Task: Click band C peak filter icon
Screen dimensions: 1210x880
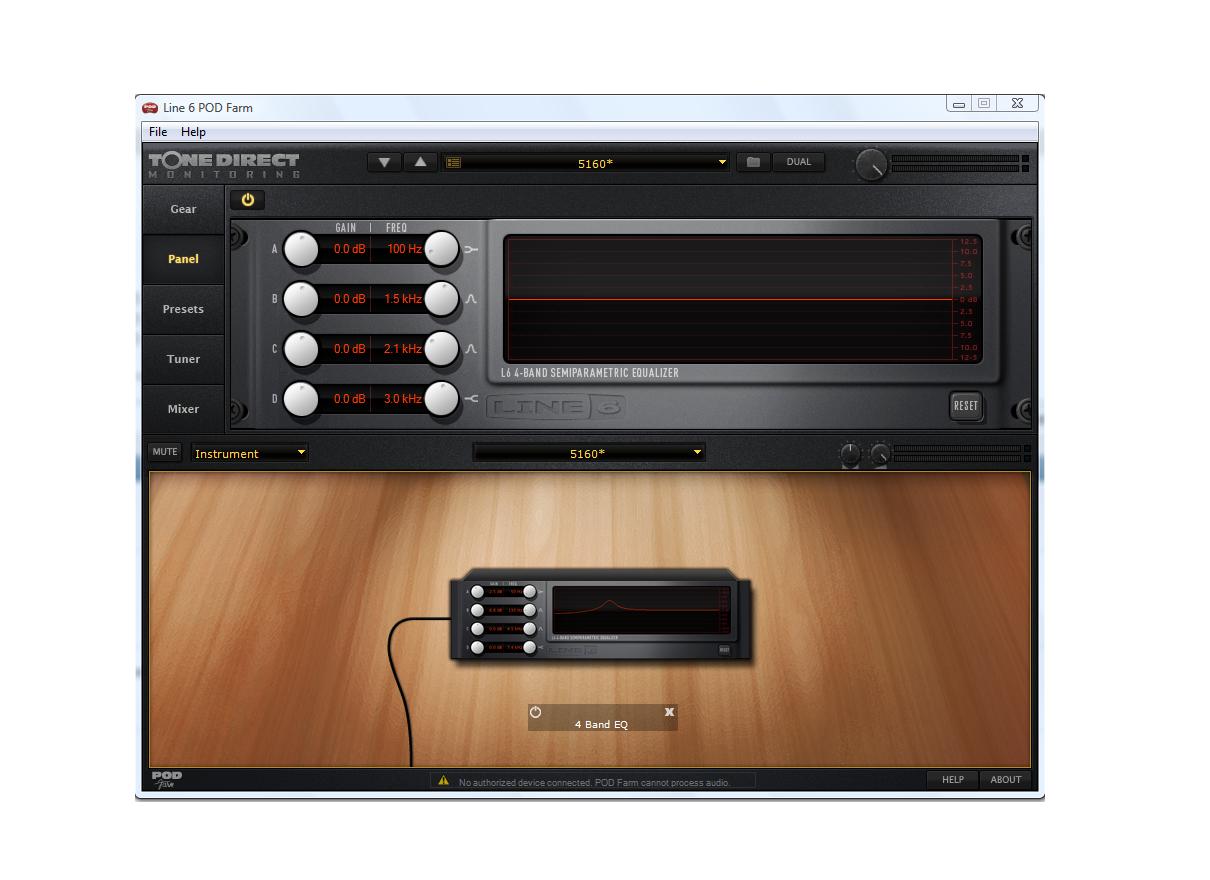Action: [471, 349]
